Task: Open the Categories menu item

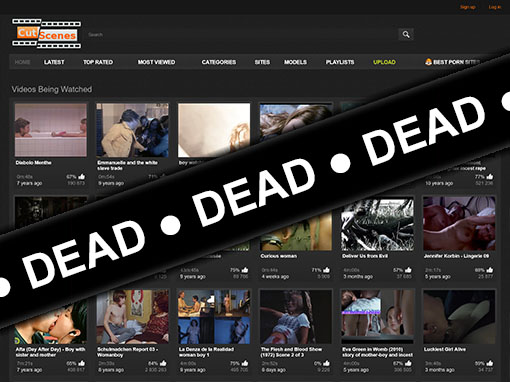Action: (x=219, y=62)
